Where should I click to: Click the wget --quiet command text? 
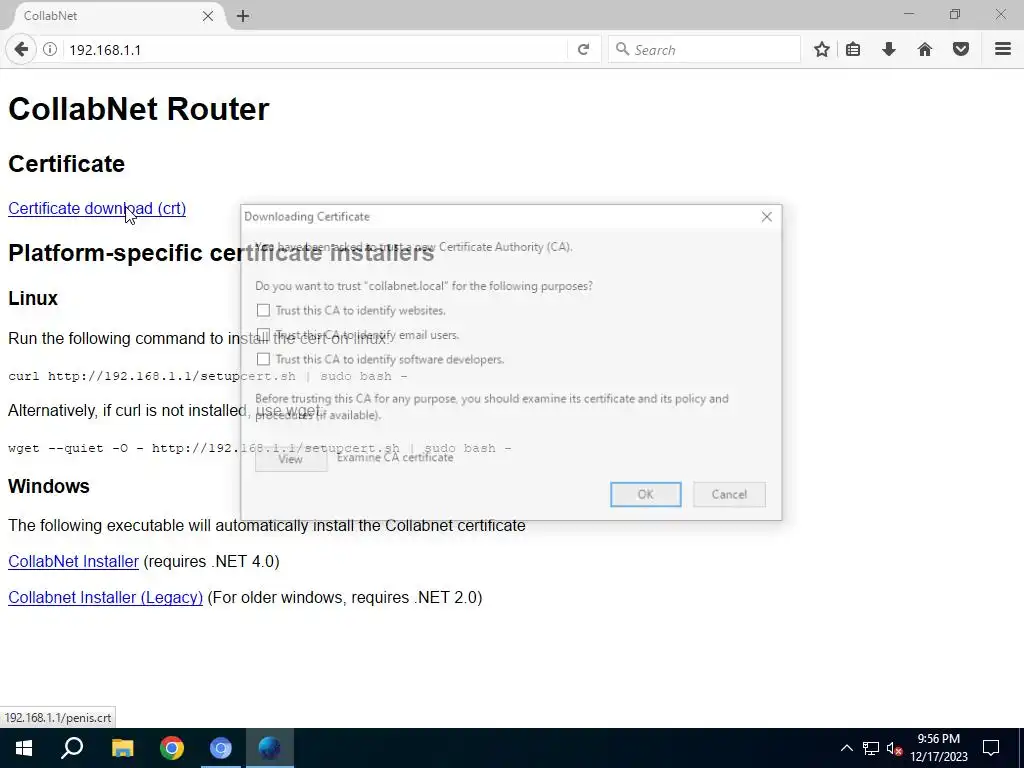pos(260,448)
